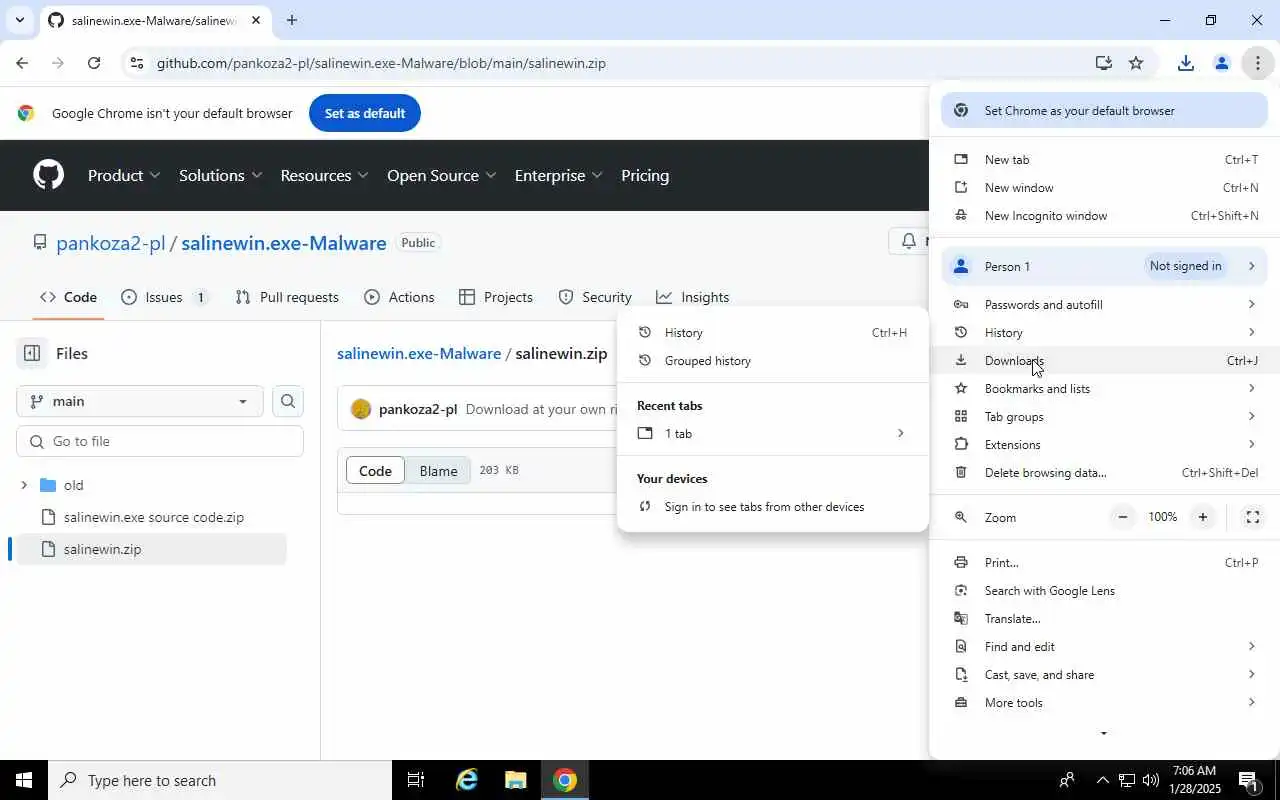Click Set Chrome as your default browser
1280x800 pixels.
[x=1104, y=111]
